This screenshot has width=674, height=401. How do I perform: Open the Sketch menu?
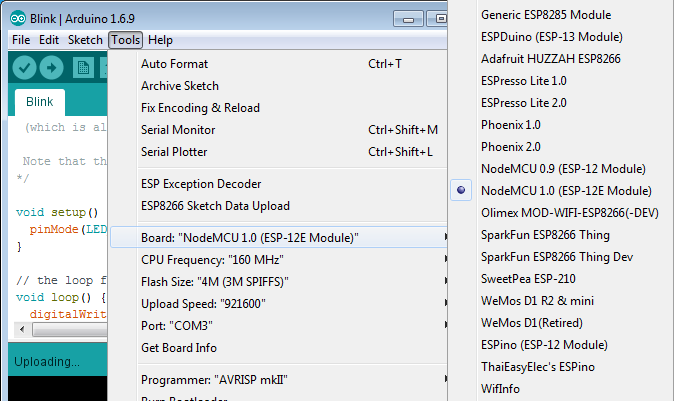[85, 40]
